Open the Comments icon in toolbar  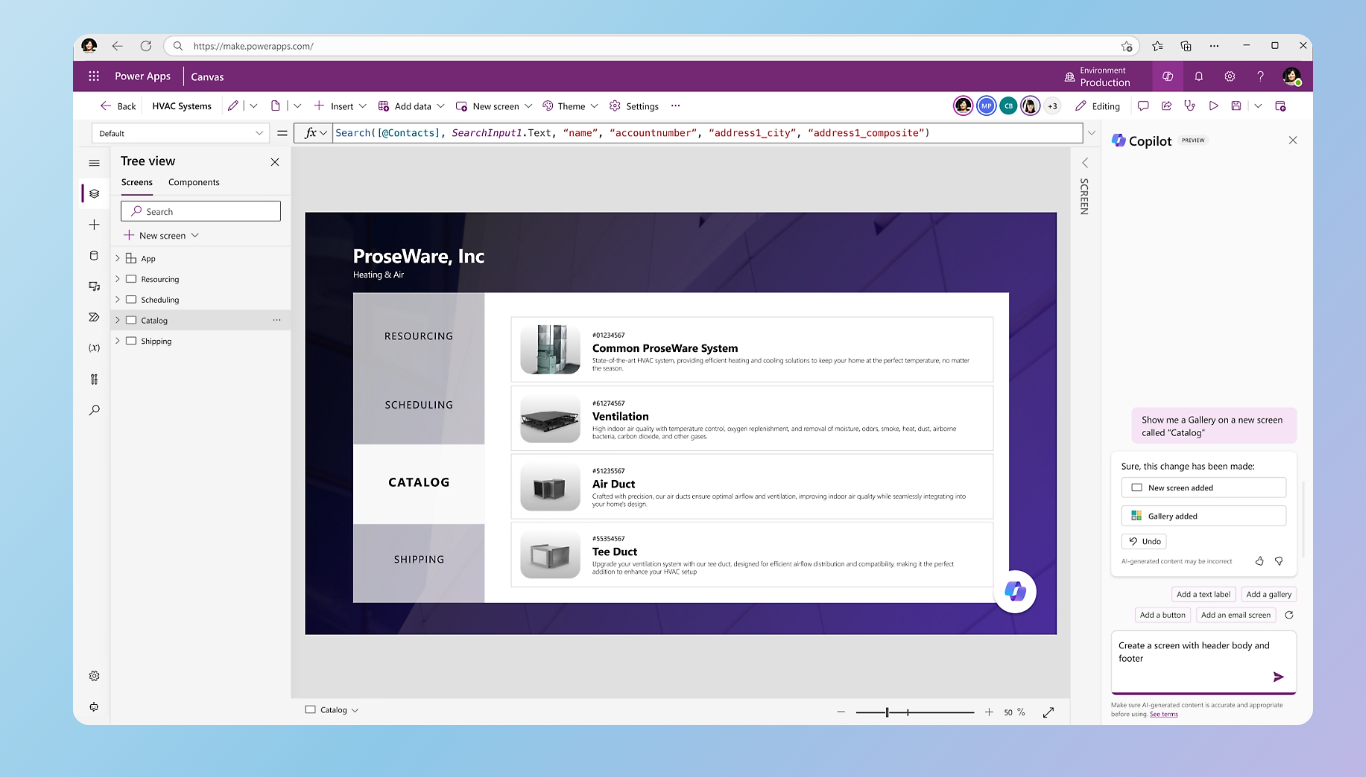(x=1143, y=106)
